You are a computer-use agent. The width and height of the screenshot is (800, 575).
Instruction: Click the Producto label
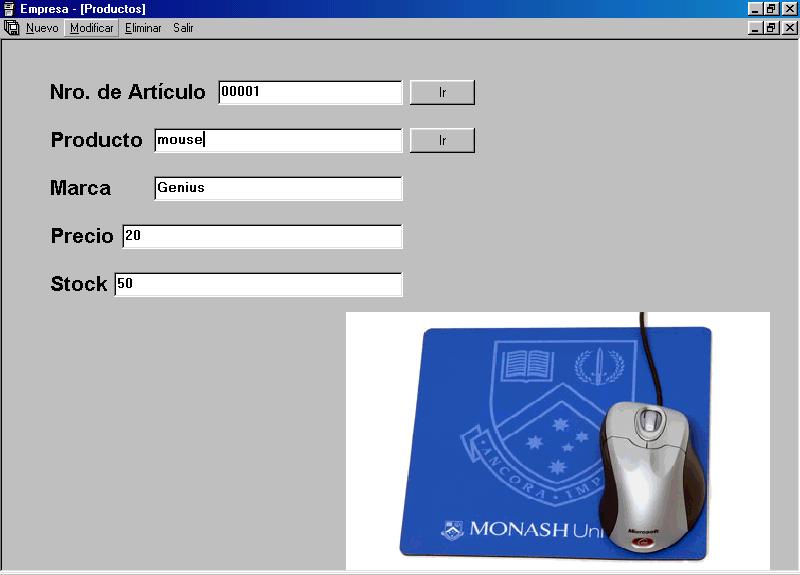coord(96,140)
